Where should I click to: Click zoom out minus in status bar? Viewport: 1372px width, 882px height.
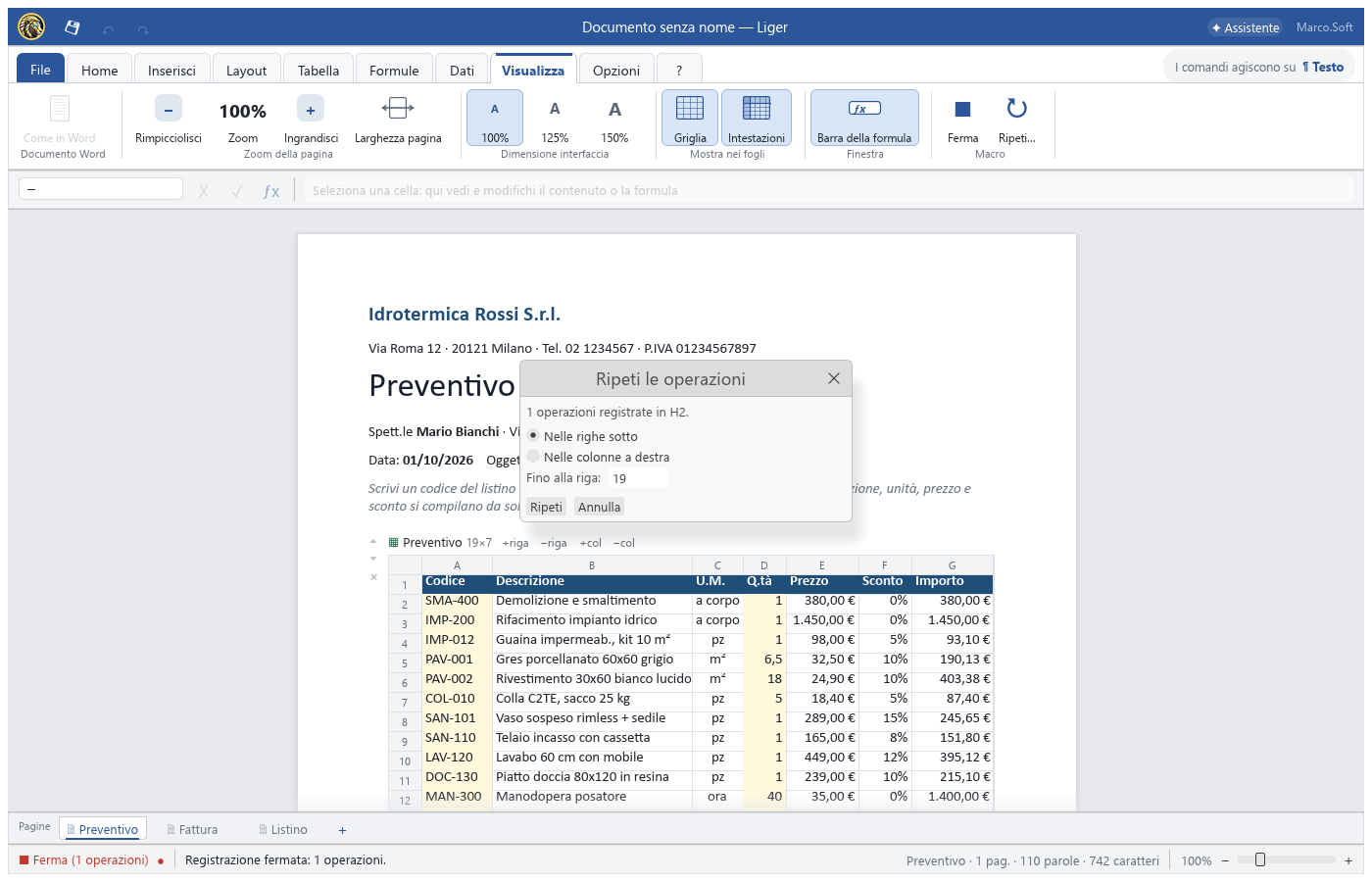1225,860
